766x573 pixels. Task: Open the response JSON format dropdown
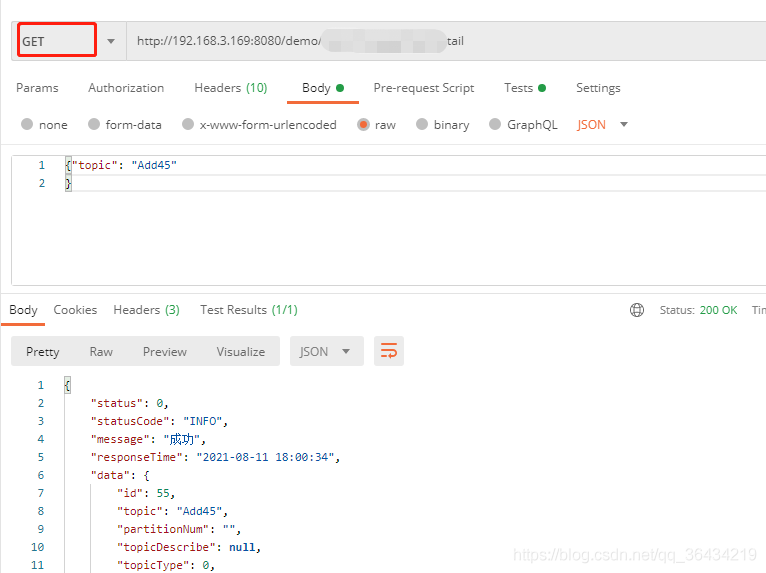[326, 351]
